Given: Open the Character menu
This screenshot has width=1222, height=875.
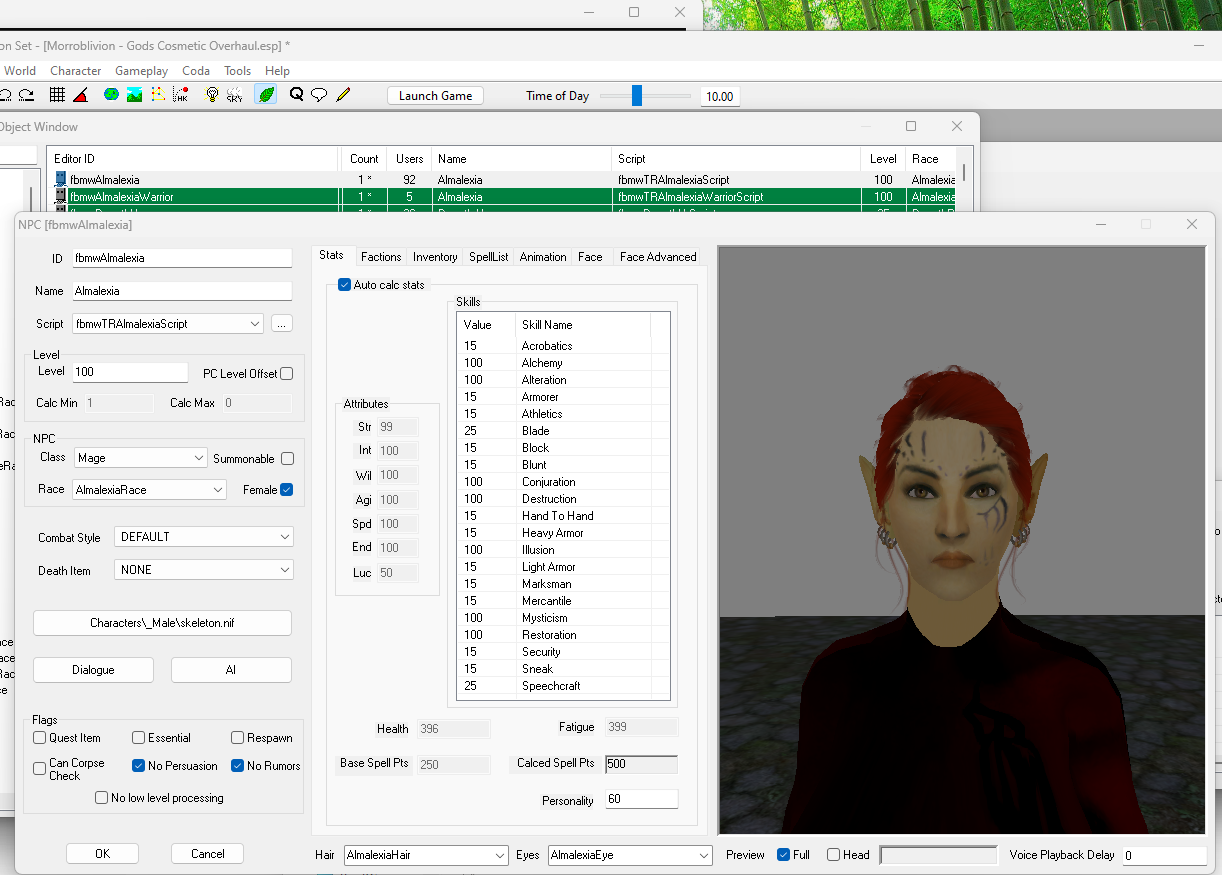Looking at the screenshot, I should 76,71.
